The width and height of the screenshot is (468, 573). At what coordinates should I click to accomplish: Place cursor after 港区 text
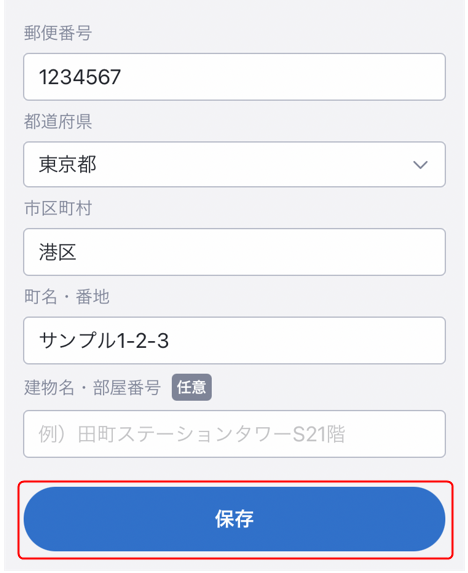click(x=78, y=252)
